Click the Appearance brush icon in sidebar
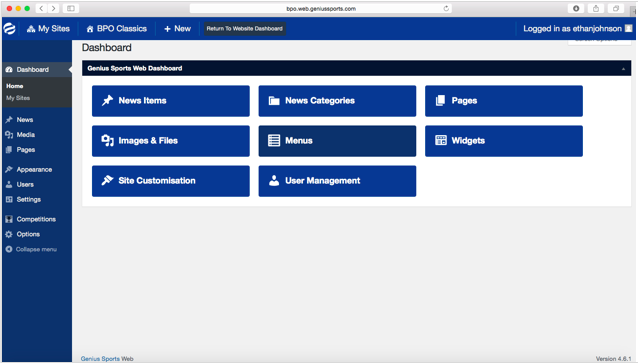Viewport: 638px width, 363px height. click(9, 169)
